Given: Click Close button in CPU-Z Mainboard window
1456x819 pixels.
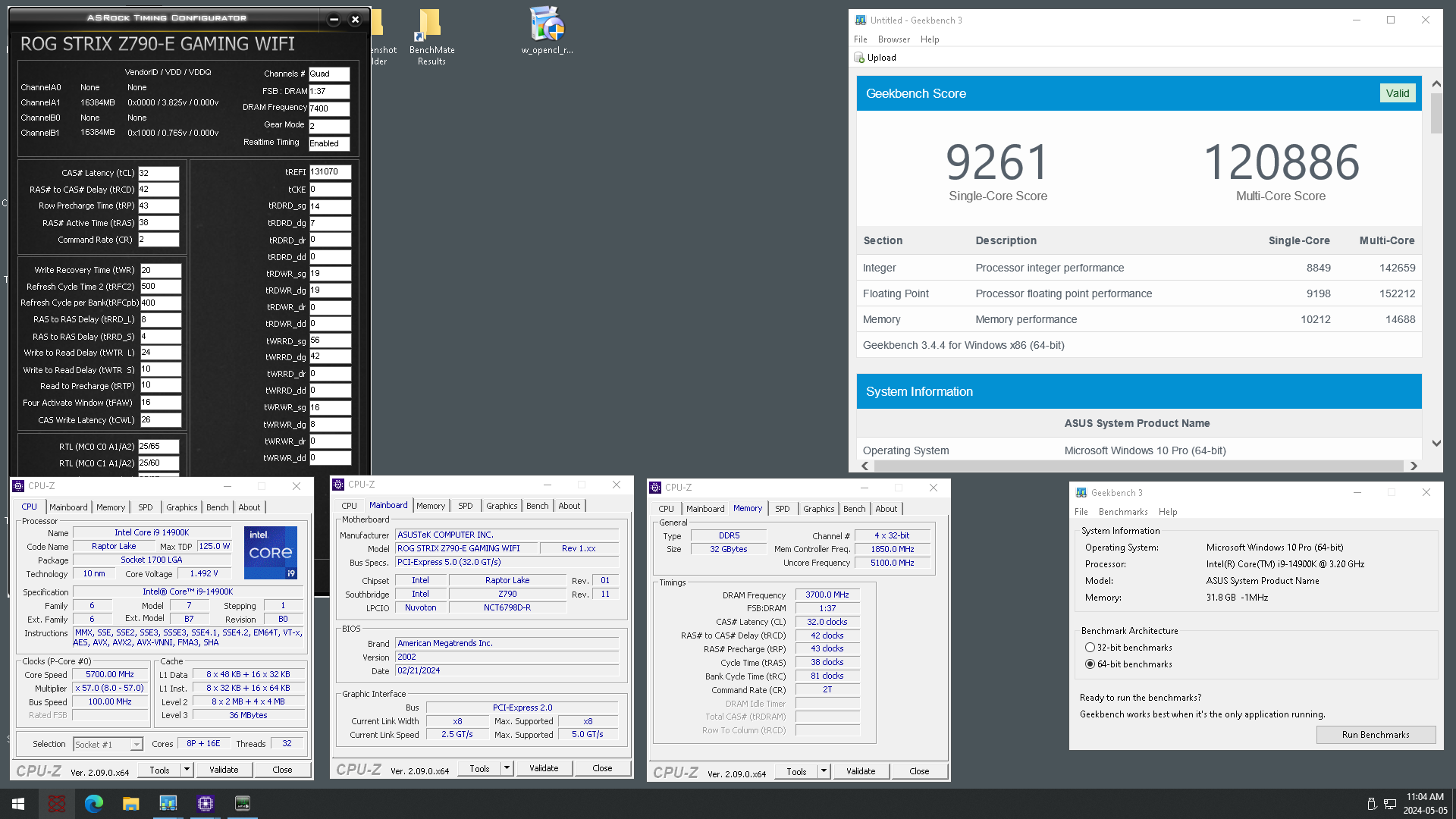Looking at the screenshot, I should (x=602, y=768).
